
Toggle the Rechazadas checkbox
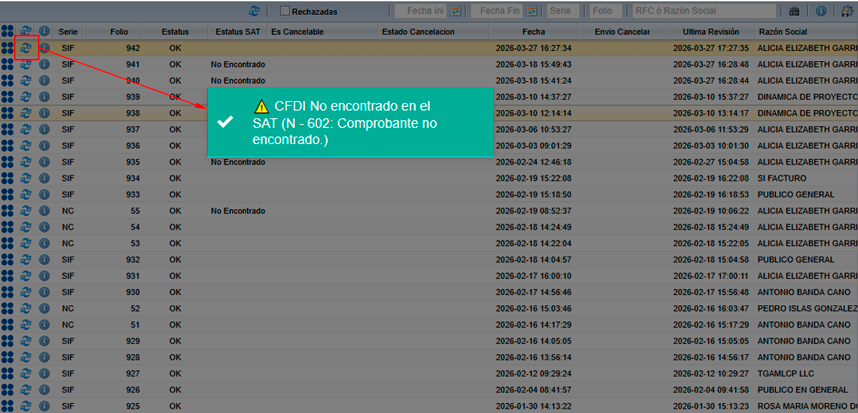(284, 11)
